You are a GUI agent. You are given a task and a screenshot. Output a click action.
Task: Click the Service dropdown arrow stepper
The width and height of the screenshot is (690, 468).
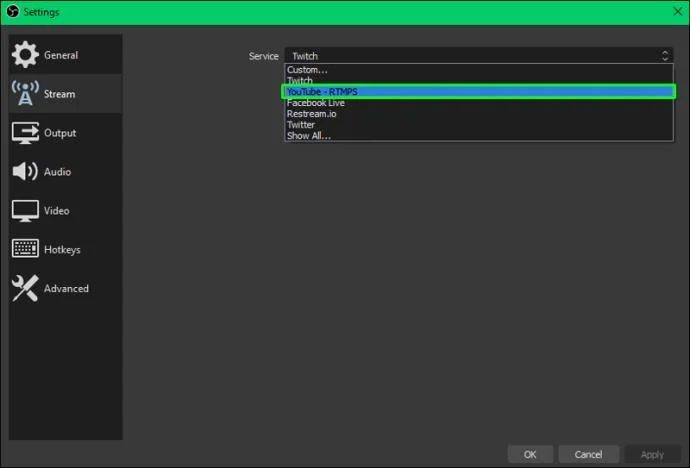tap(665, 55)
